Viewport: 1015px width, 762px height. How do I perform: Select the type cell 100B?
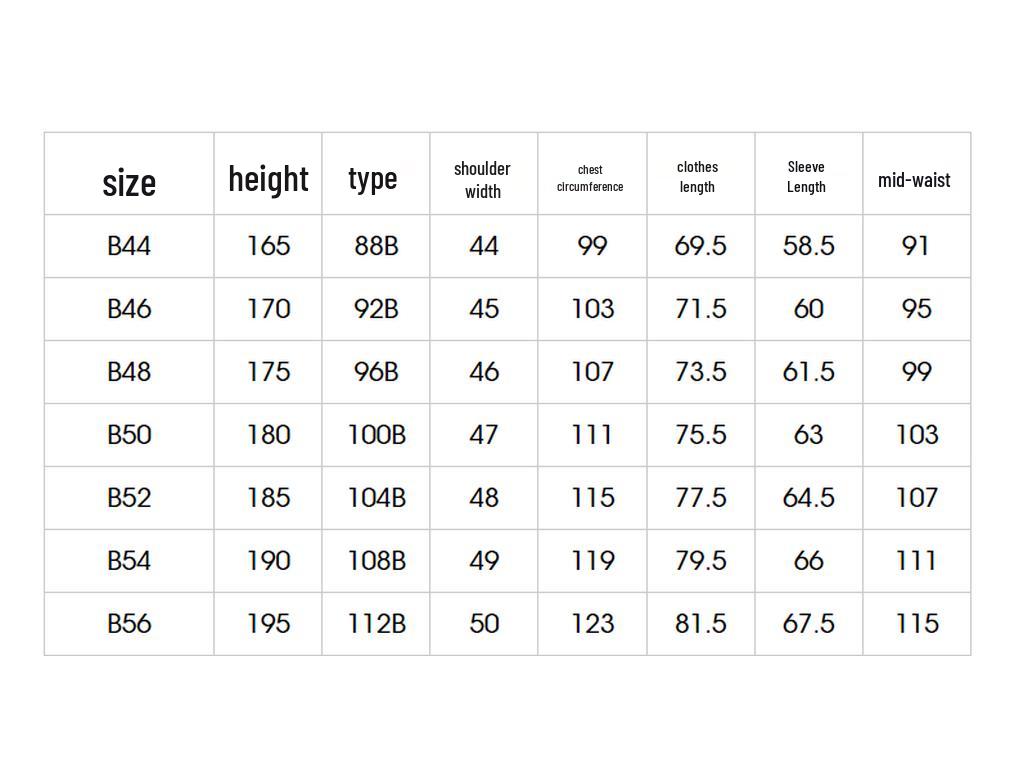[x=376, y=435]
